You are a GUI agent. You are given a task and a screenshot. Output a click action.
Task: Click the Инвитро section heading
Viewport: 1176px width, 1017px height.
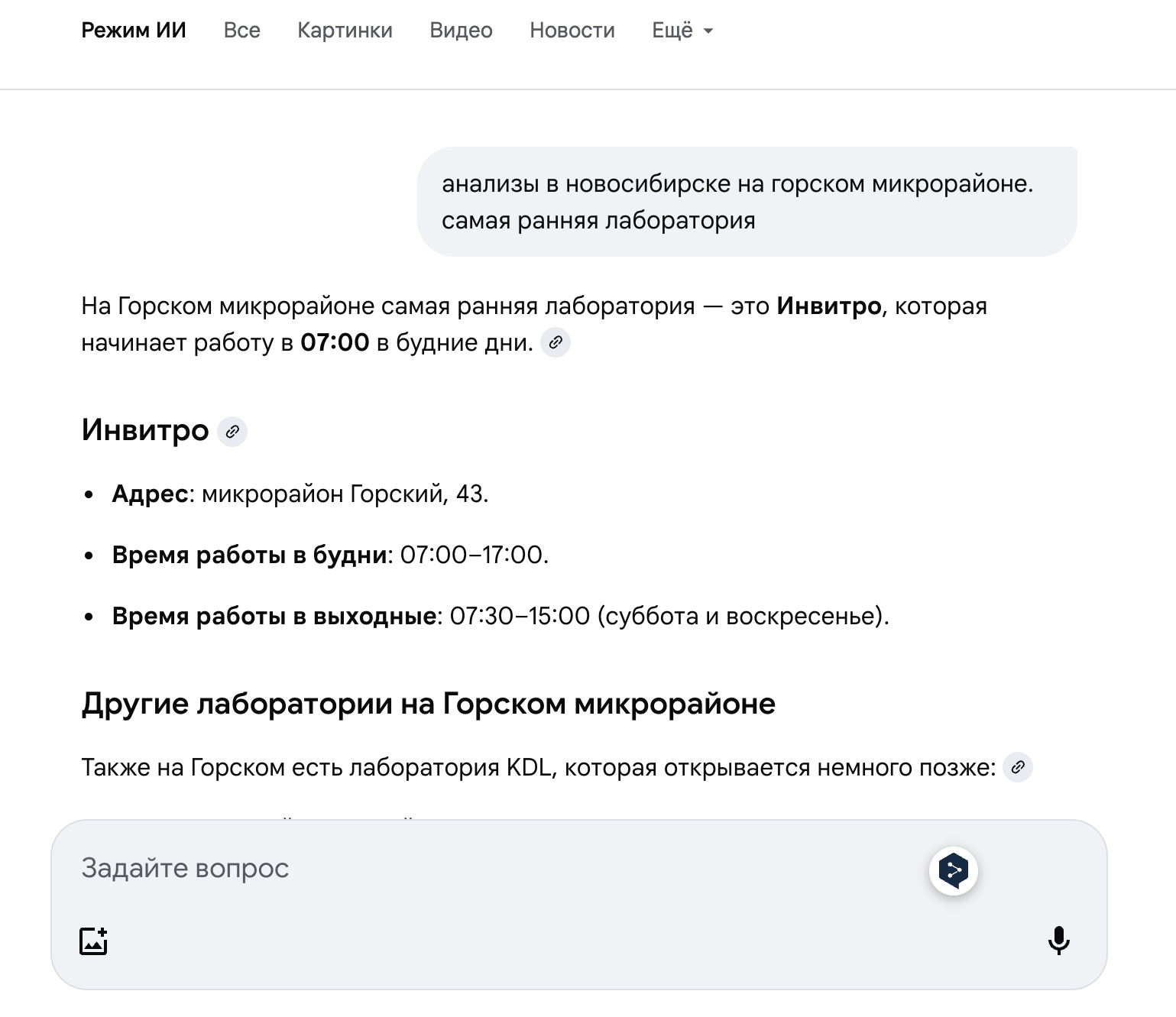coord(145,430)
